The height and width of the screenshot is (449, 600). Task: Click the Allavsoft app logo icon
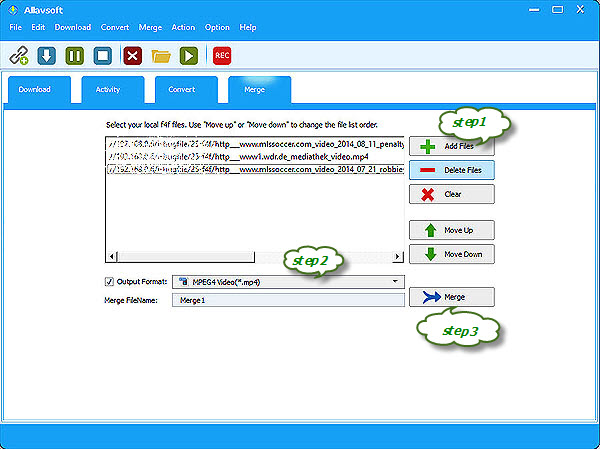pyautogui.click(x=13, y=10)
